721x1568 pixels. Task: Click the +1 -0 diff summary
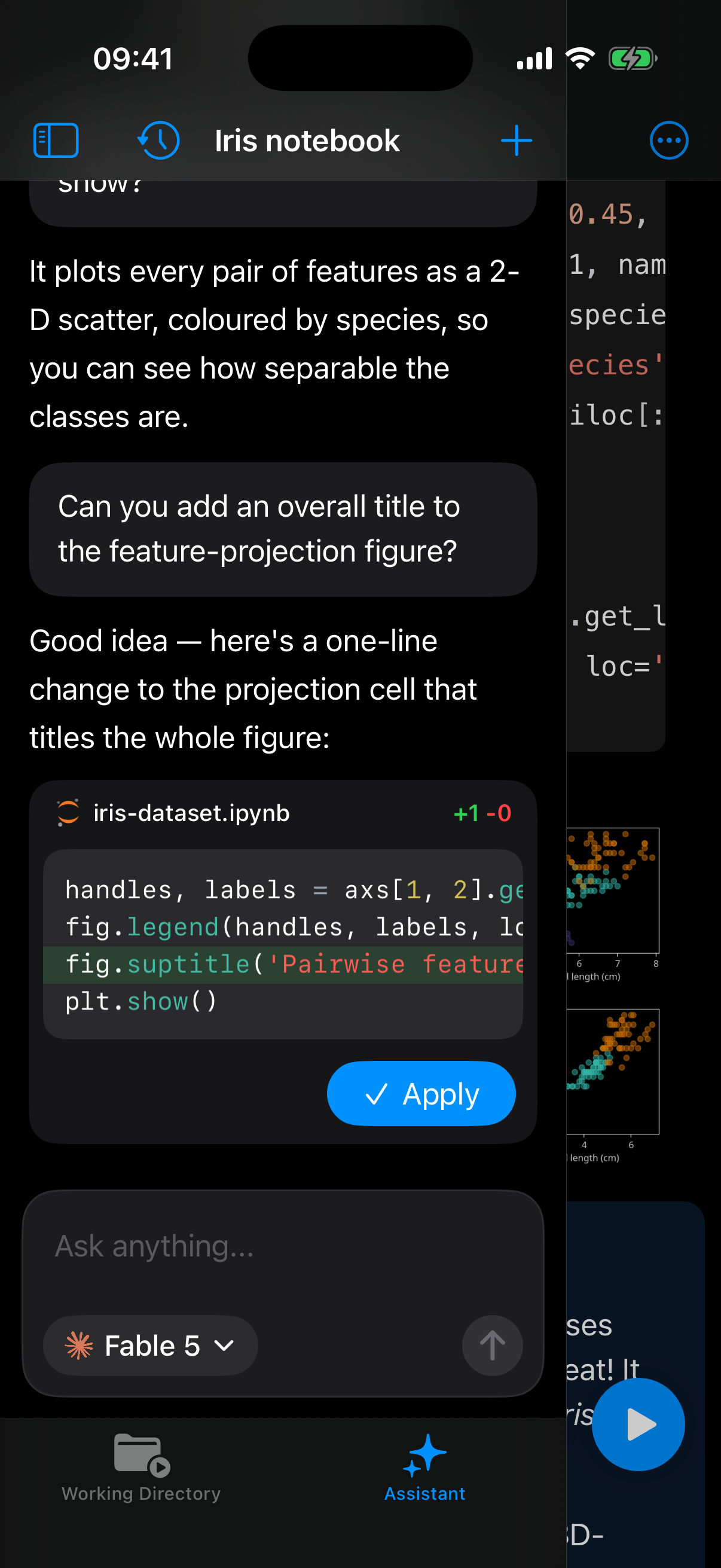coord(482,813)
